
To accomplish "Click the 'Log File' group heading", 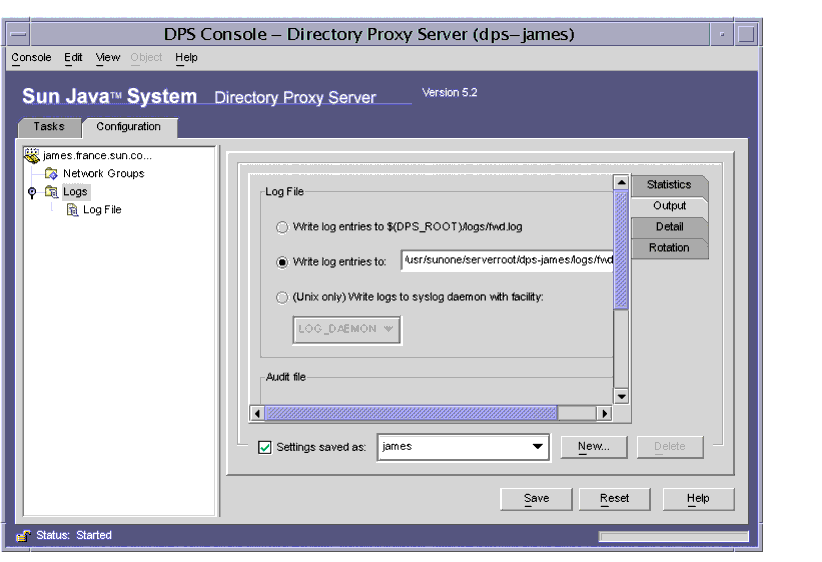I will [284, 192].
